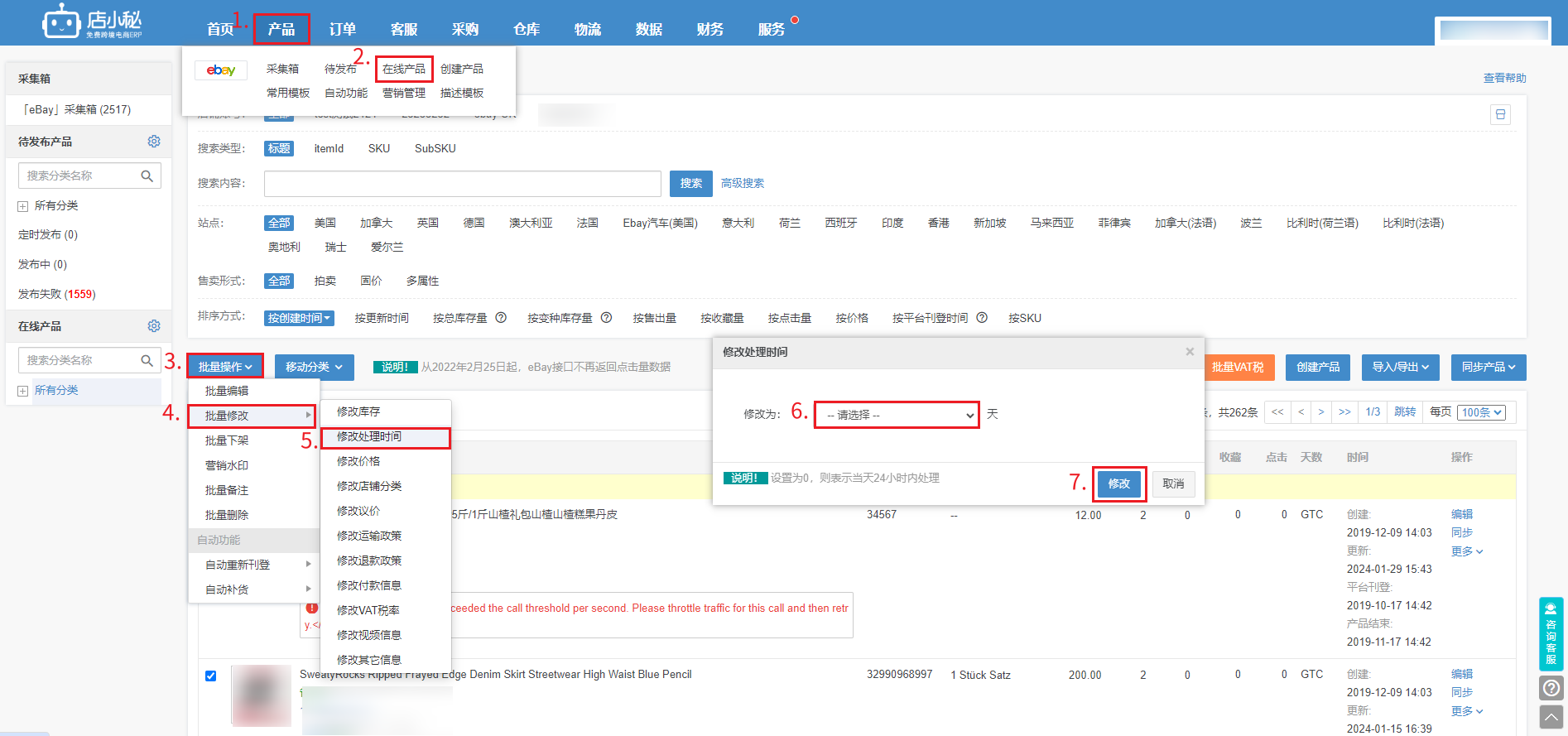Open the 高级搜索 link
1568x736 pixels.
pos(742,184)
